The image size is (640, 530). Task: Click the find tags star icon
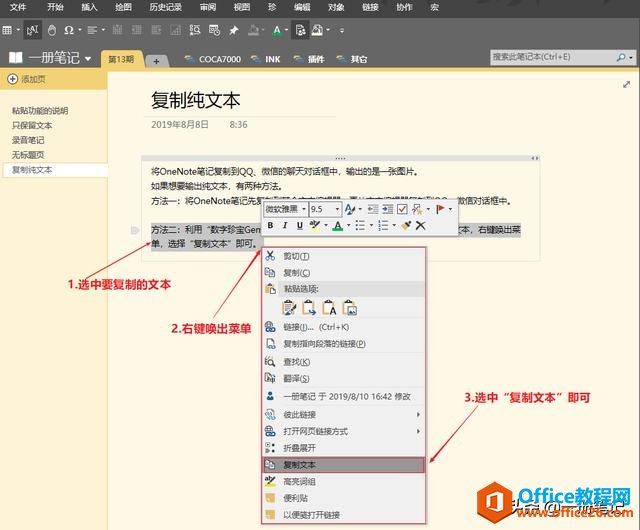(417, 209)
